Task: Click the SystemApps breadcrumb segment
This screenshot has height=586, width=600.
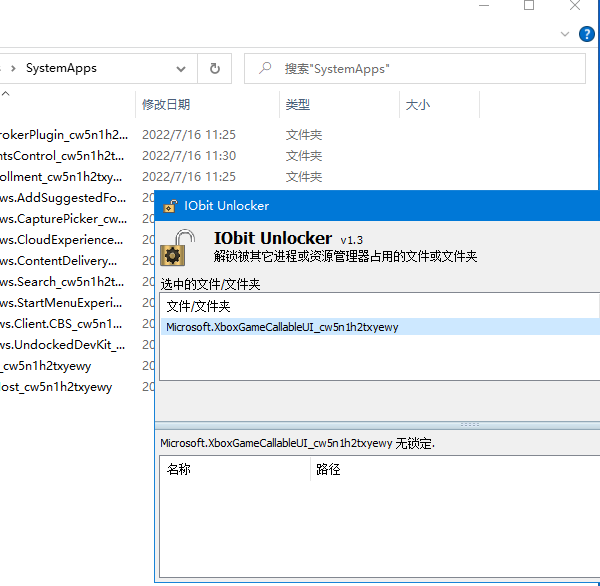Action: pos(61,69)
